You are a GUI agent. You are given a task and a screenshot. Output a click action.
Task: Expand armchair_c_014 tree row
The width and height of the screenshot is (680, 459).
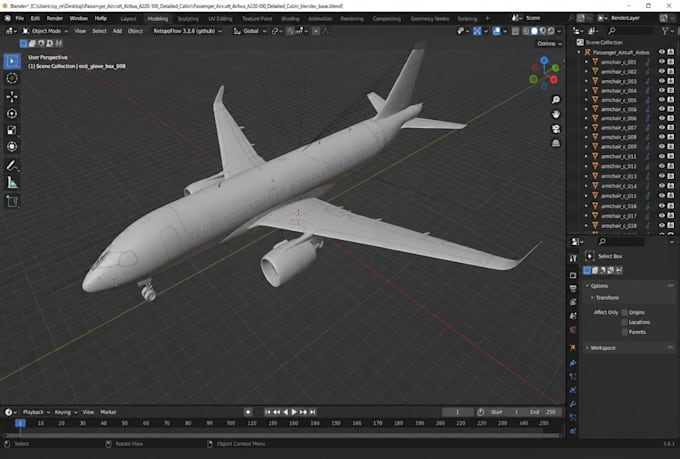[586, 186]
